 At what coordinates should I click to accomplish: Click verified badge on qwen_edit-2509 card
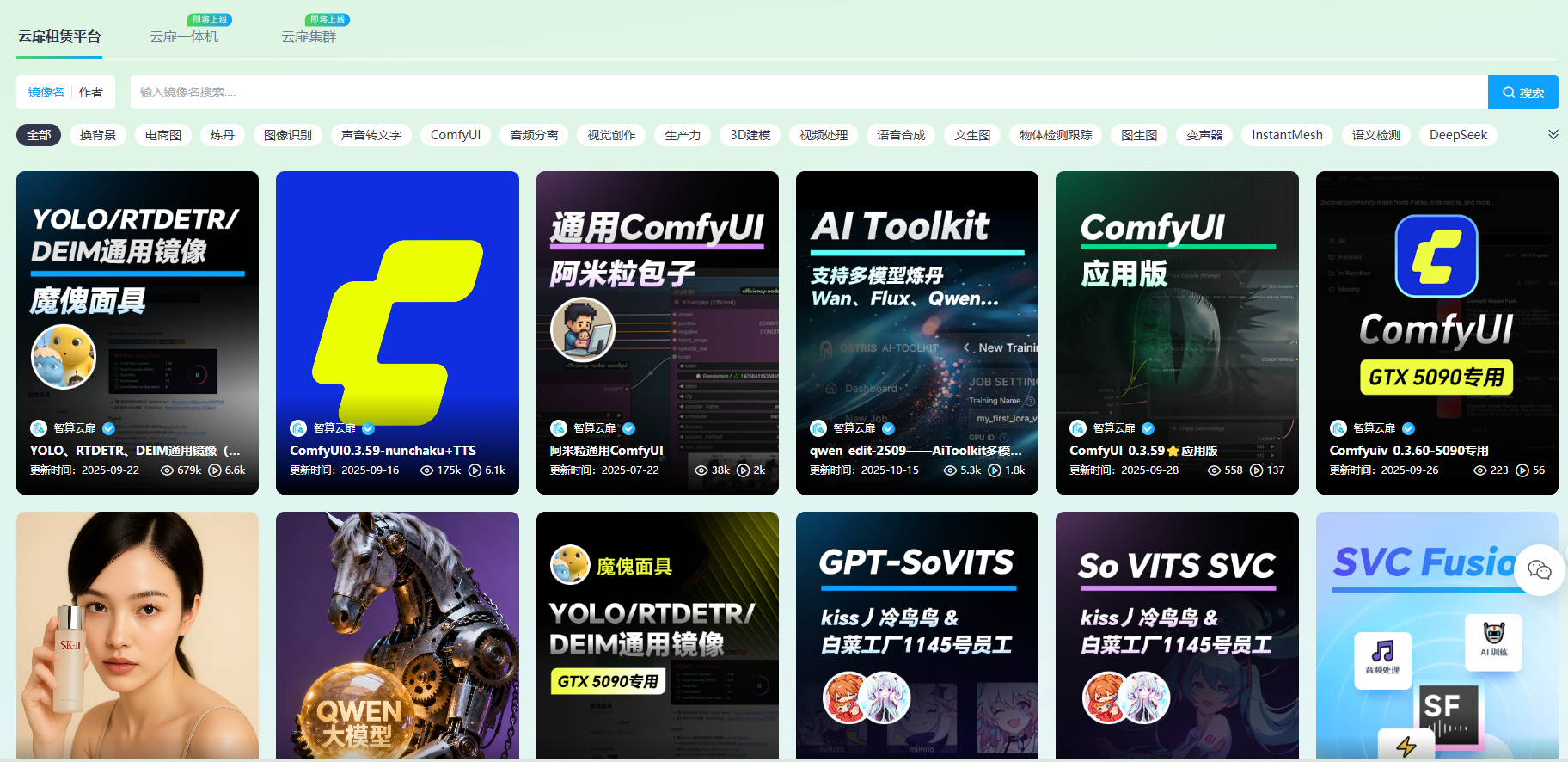pos(888,428)
